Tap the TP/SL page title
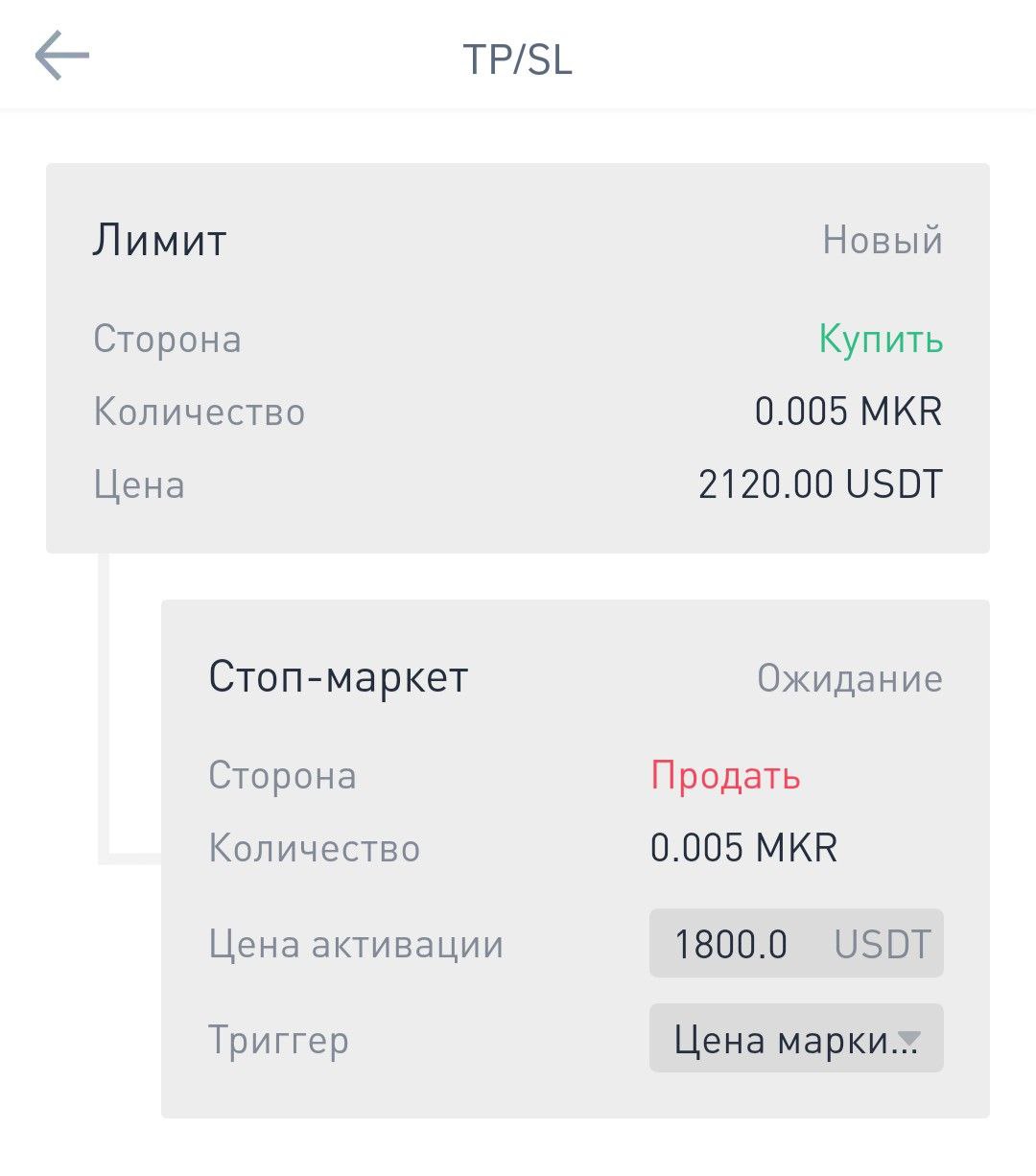The image size is (1036, 1176). point(517,59)
